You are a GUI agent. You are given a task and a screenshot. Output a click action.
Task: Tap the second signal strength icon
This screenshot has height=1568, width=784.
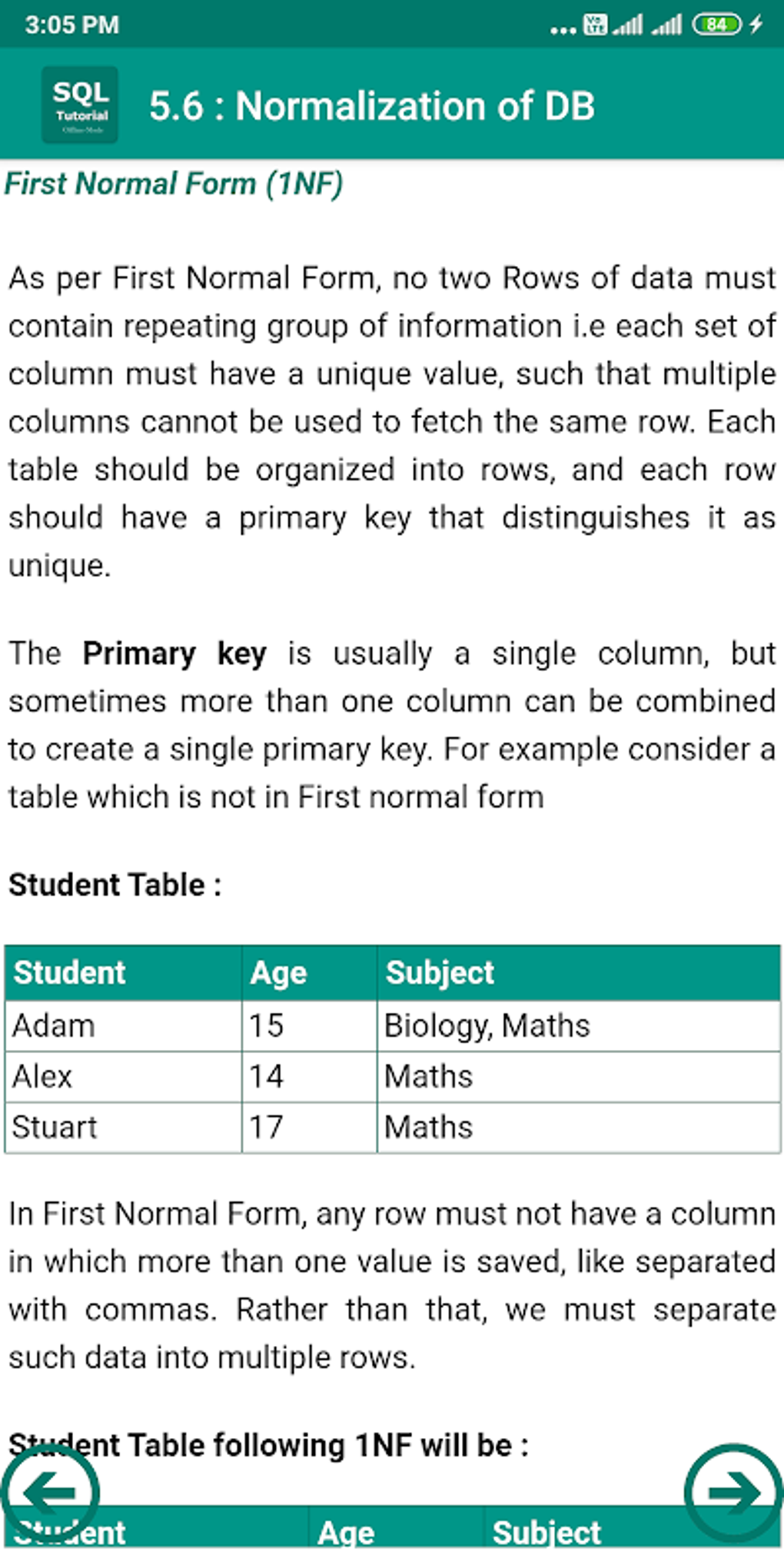(x=667, y=25)
